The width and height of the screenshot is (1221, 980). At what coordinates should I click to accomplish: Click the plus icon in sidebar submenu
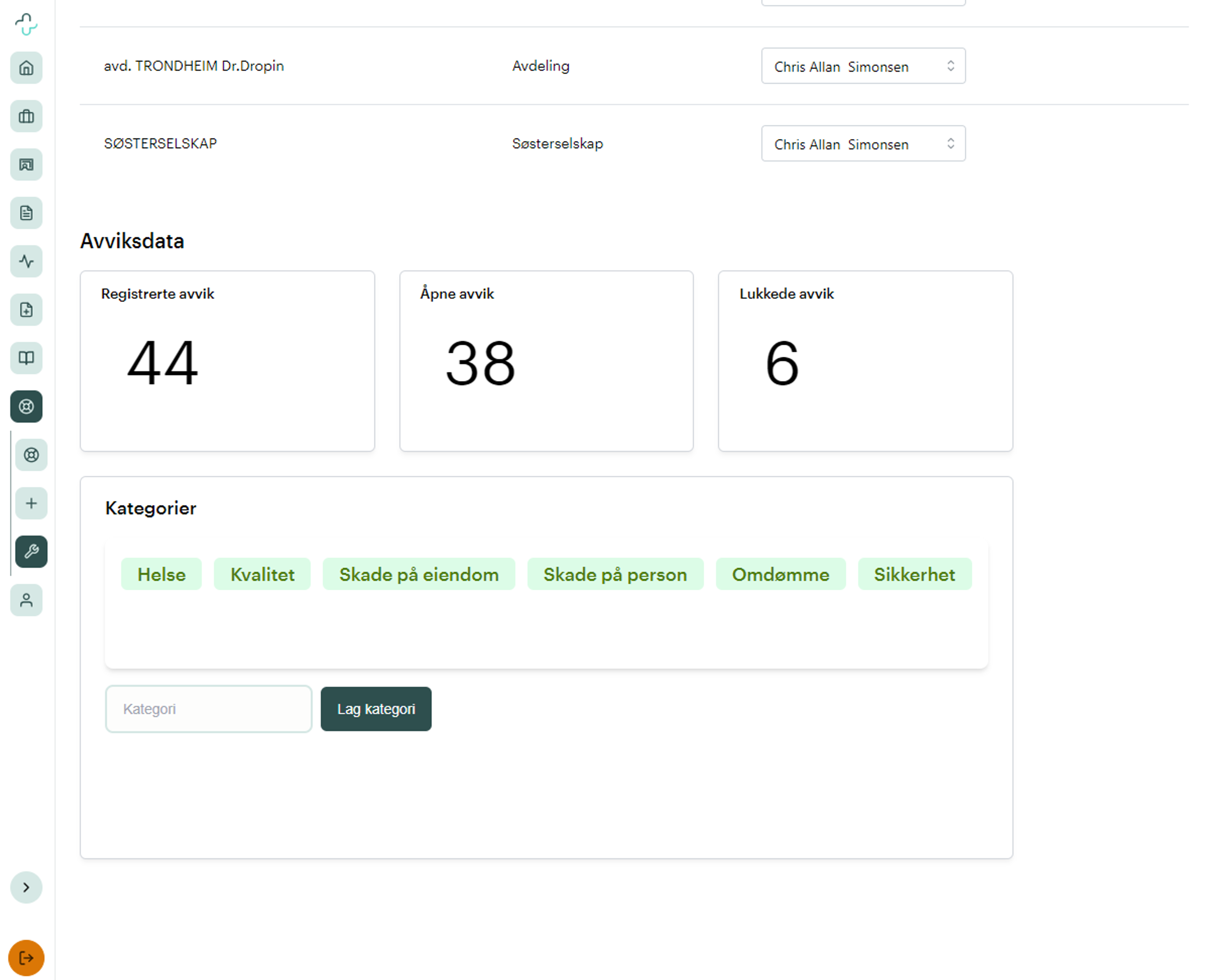tap(31, 503)
